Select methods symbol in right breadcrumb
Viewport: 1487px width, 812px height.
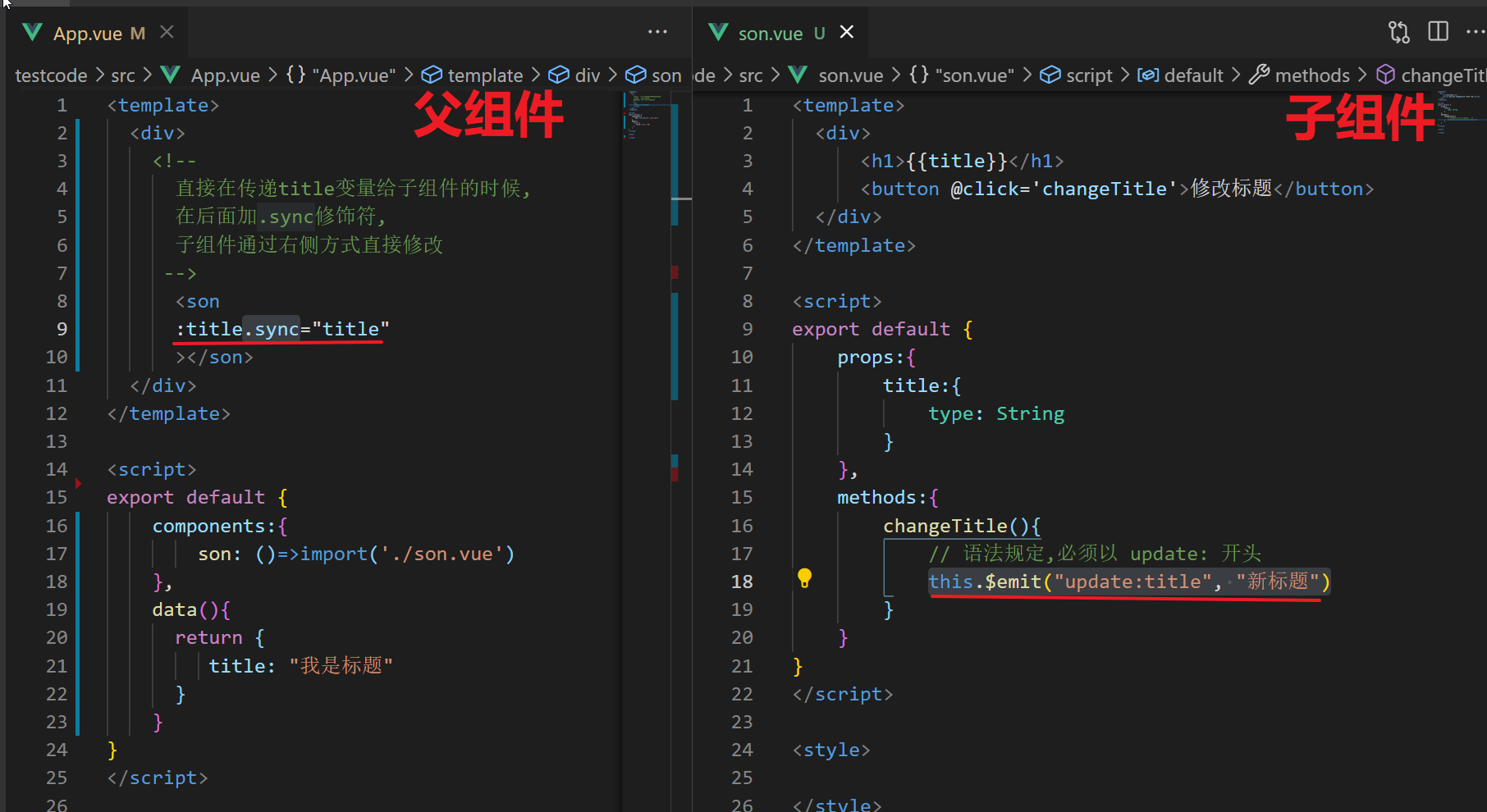[1299, 75]
